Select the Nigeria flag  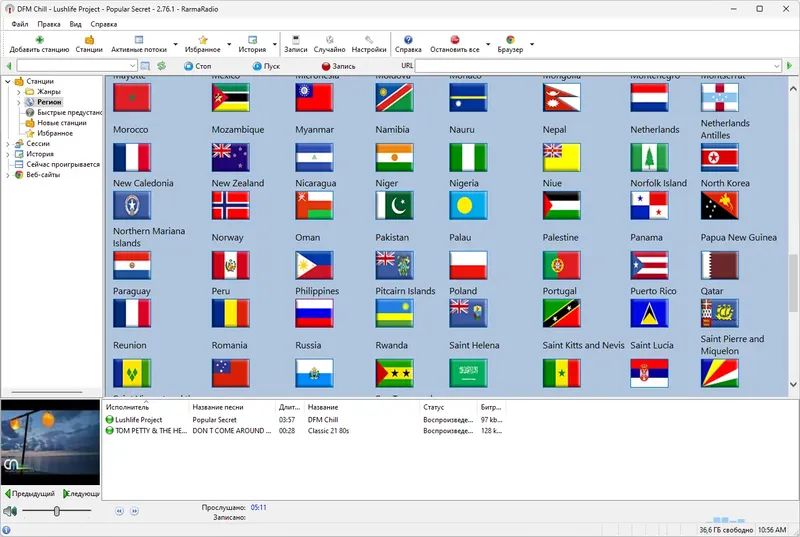pos(468,157)
